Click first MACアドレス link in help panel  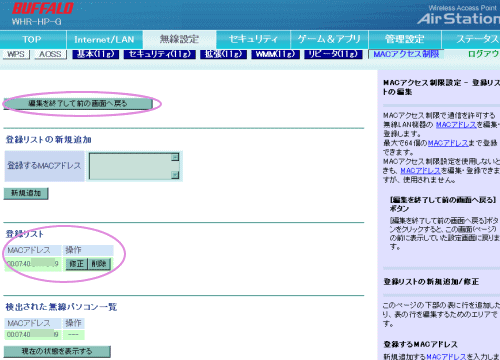click(x=456, y=125)
